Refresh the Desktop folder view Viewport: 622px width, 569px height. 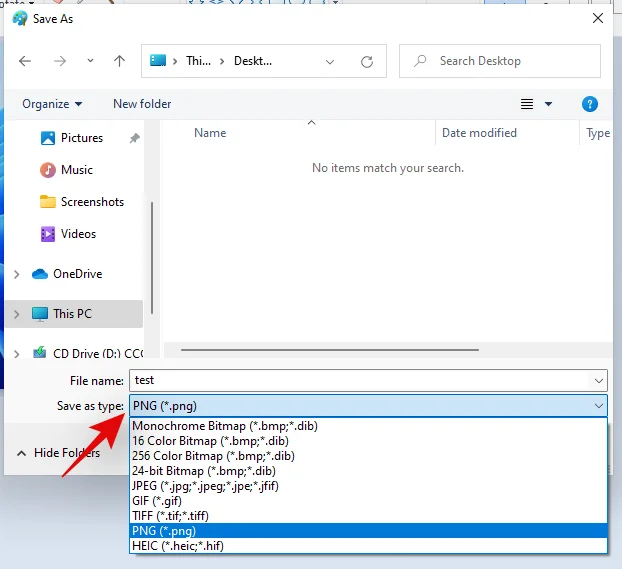tap(367, 62)
